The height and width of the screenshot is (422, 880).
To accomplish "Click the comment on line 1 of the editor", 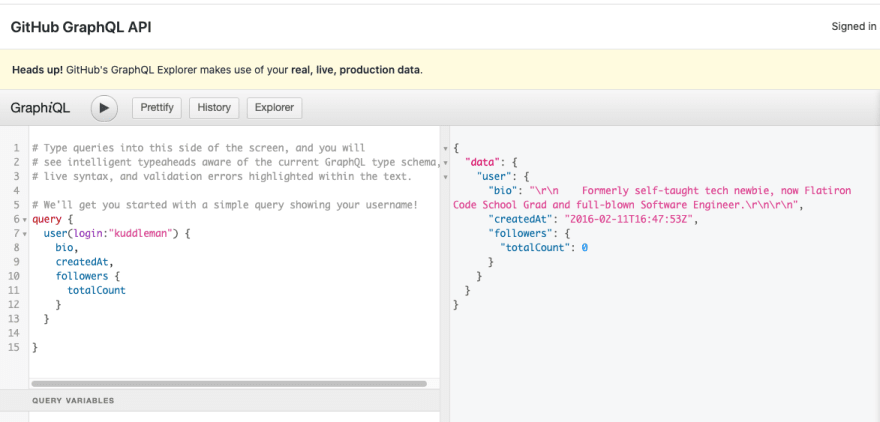I will (x=199, y=148).
